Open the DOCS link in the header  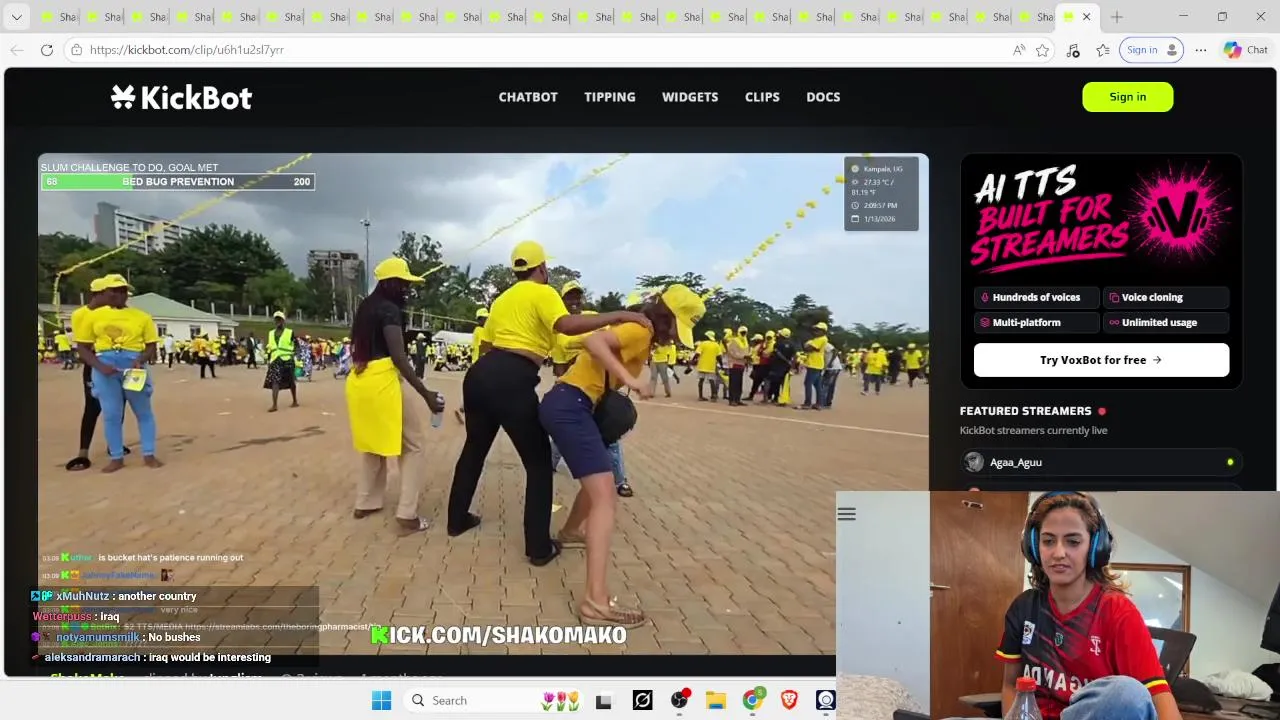pyautogui.click(x=823, y=97)
